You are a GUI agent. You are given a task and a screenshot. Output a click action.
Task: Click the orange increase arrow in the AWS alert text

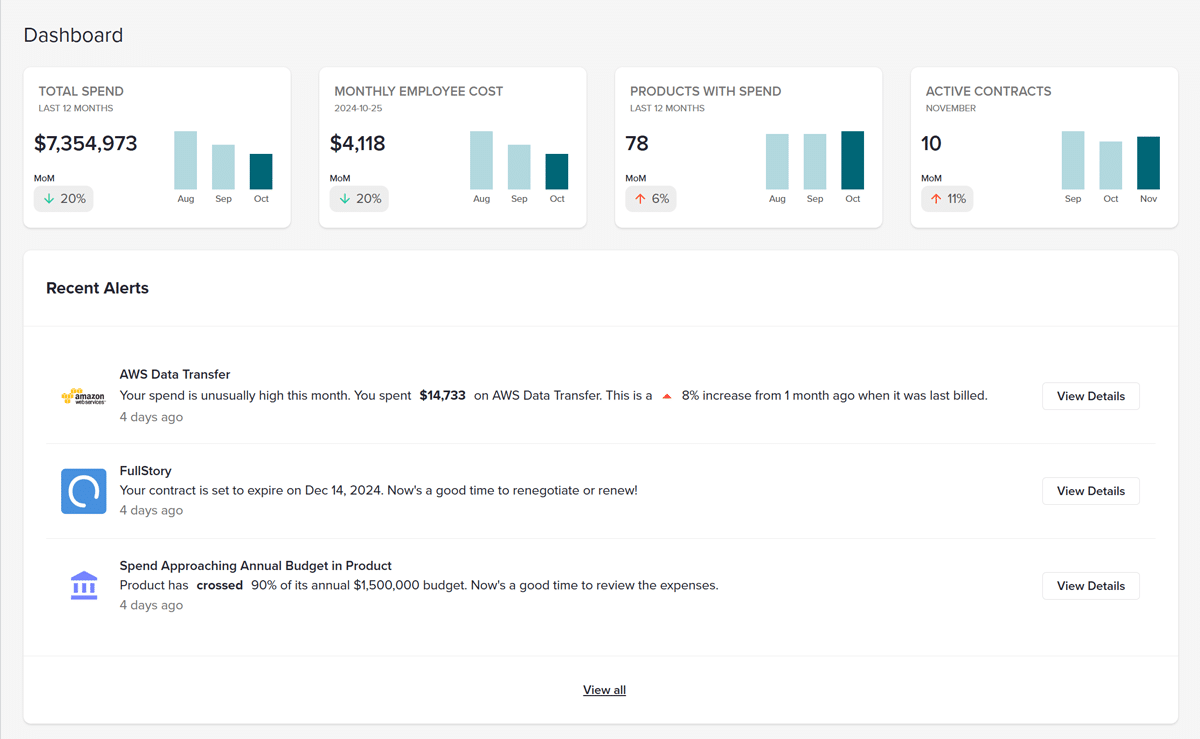(666, 395)
